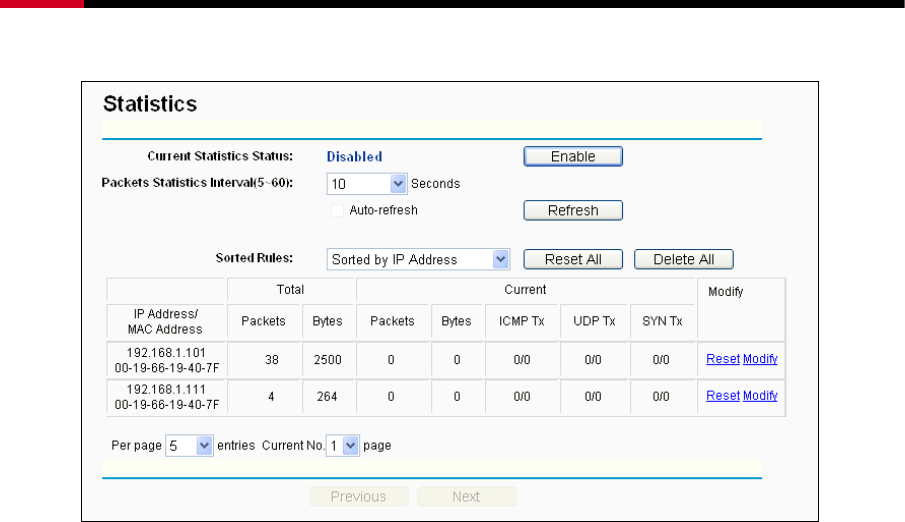This screenshot has width=905, height=522.
Task: Open the Current No. page dropdown
Action: pyautogui.click(x=342, y=446)
